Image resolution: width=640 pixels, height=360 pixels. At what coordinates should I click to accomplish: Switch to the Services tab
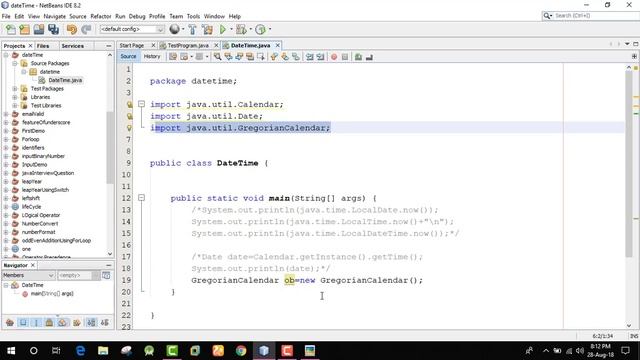point(73,46)
